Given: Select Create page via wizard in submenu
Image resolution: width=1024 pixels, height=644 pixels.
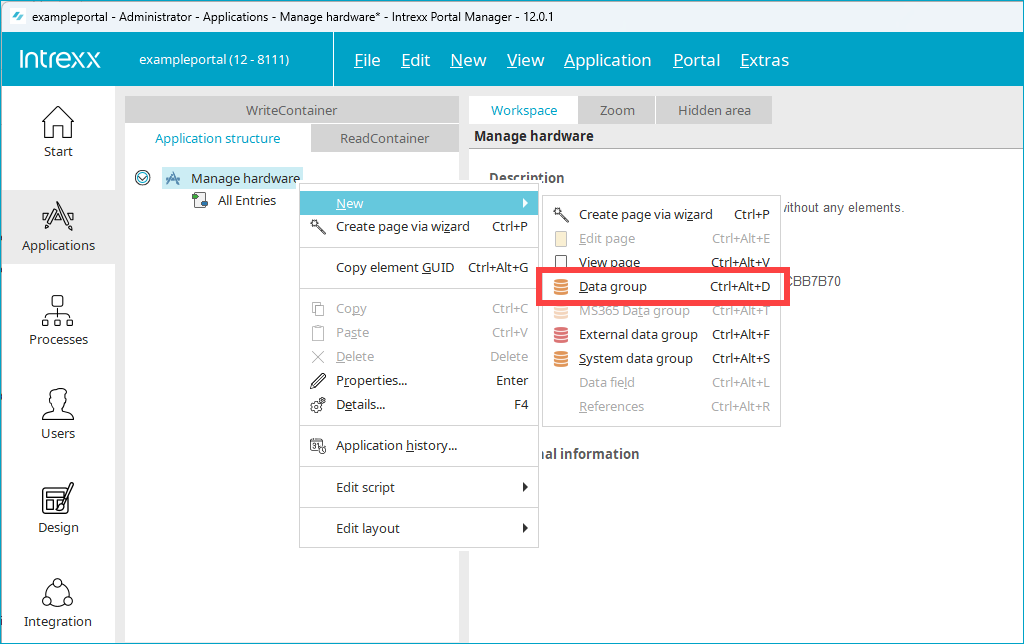Looking at the screenshot, I should point(662,214).
